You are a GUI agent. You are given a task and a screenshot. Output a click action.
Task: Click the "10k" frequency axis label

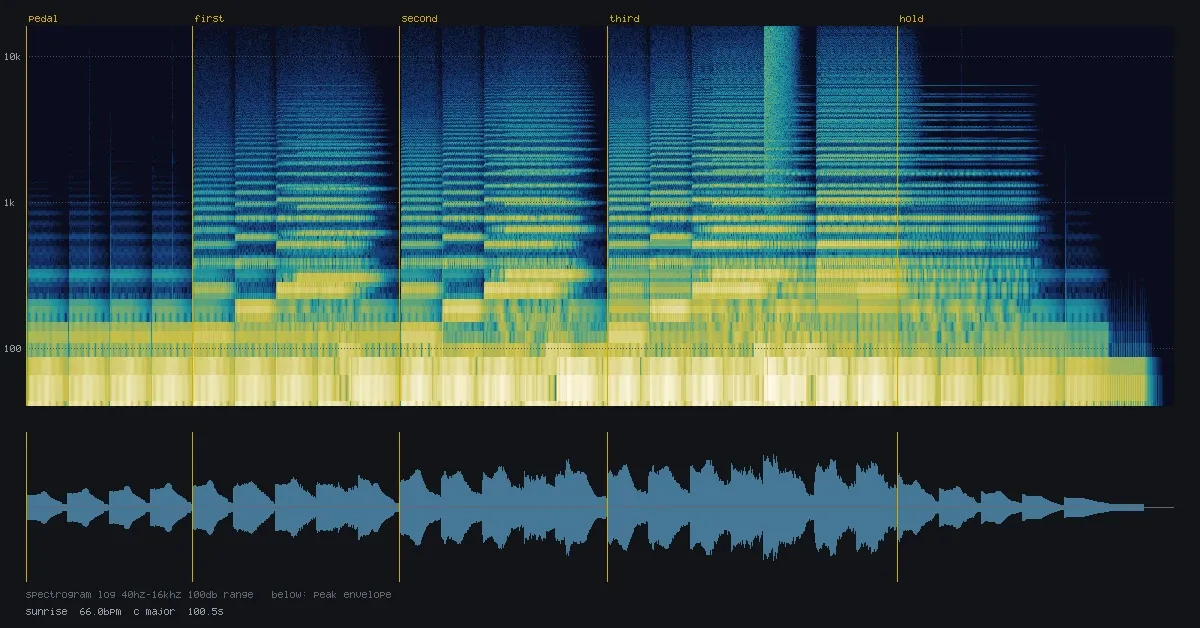(13, 57)
